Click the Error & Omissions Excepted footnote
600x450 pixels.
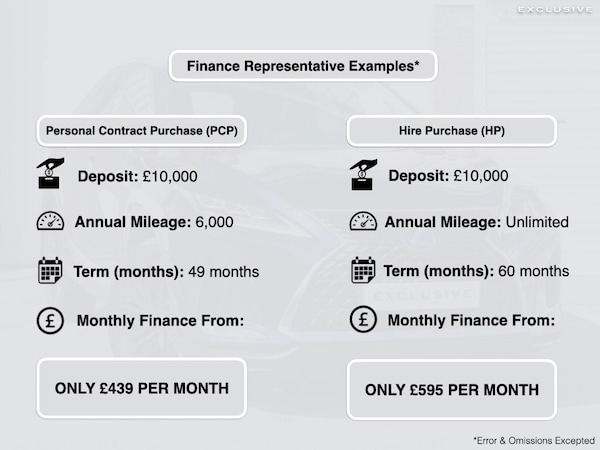click(533, 439)
